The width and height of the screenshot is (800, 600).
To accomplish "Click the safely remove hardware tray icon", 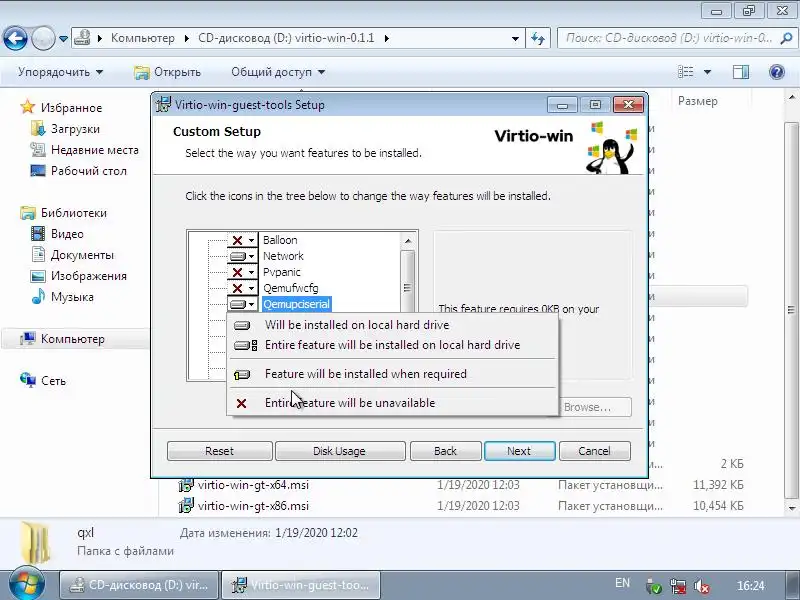I will click(654, 586).
